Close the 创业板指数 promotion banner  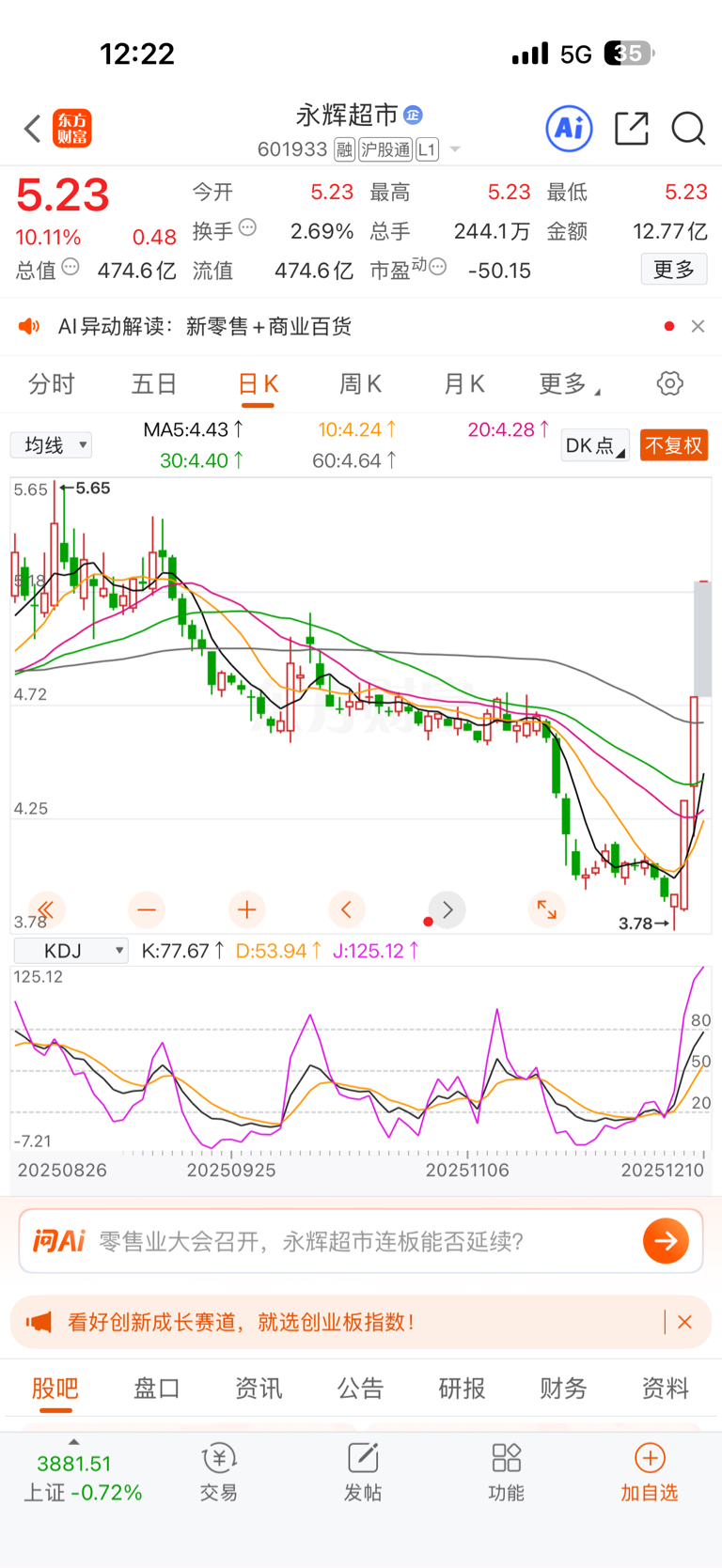click(x=684, y=1322)
